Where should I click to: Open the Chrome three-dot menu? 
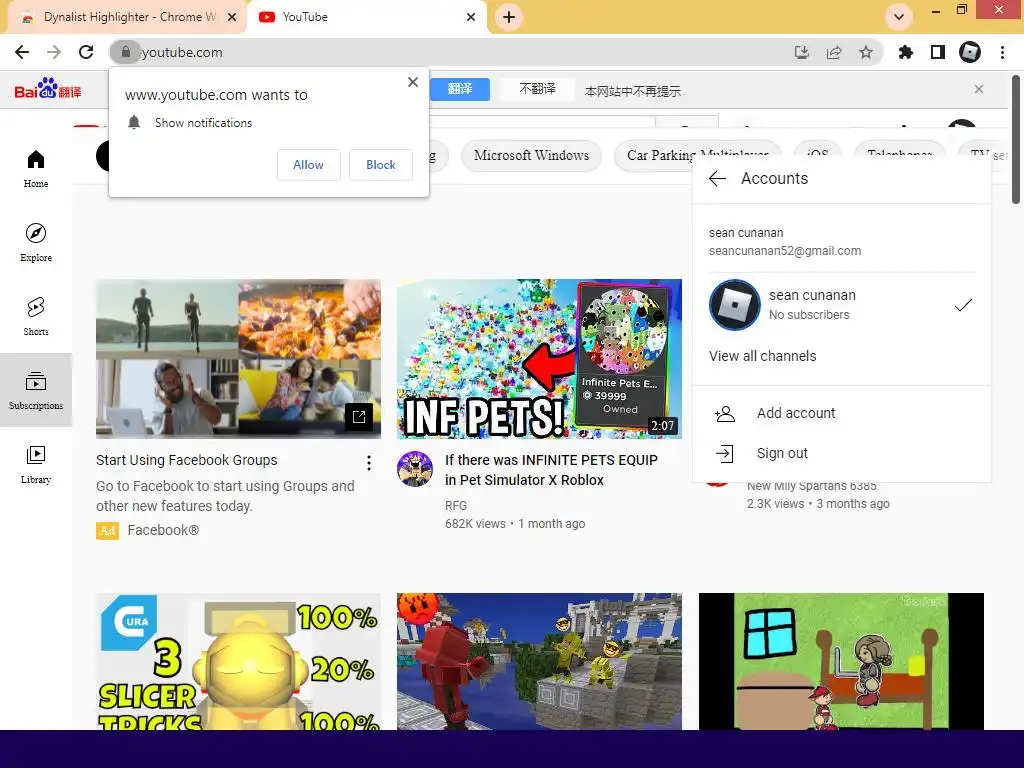click(x=1002, y=52)
